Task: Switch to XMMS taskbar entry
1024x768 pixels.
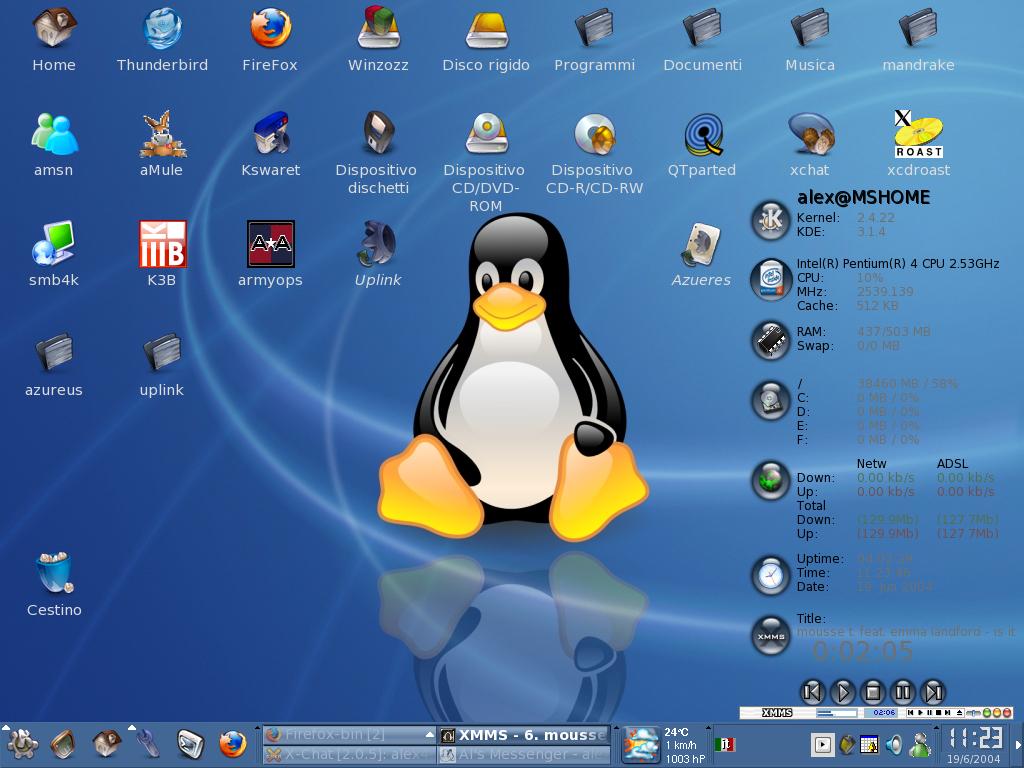Action: (x=524, y=735)
